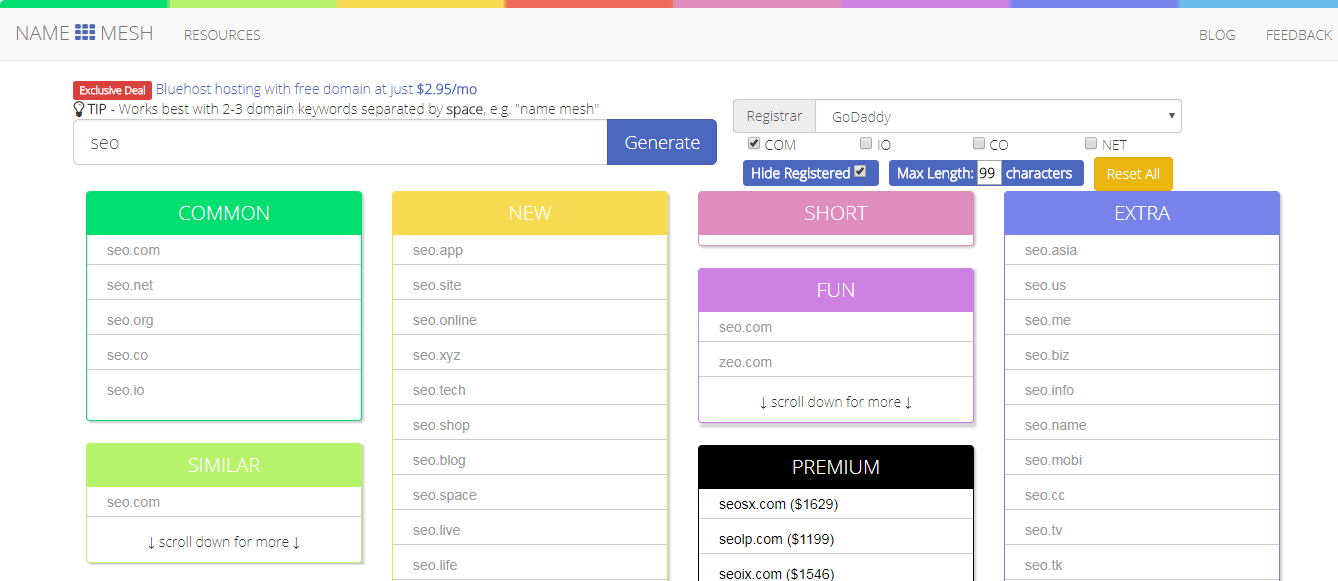Click scroll down for more under SIMILAR

click(224, 542)
